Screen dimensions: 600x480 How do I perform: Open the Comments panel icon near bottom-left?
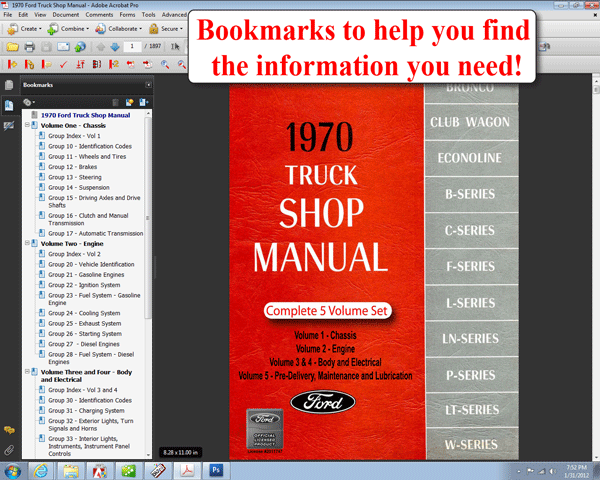pos(9,430)
